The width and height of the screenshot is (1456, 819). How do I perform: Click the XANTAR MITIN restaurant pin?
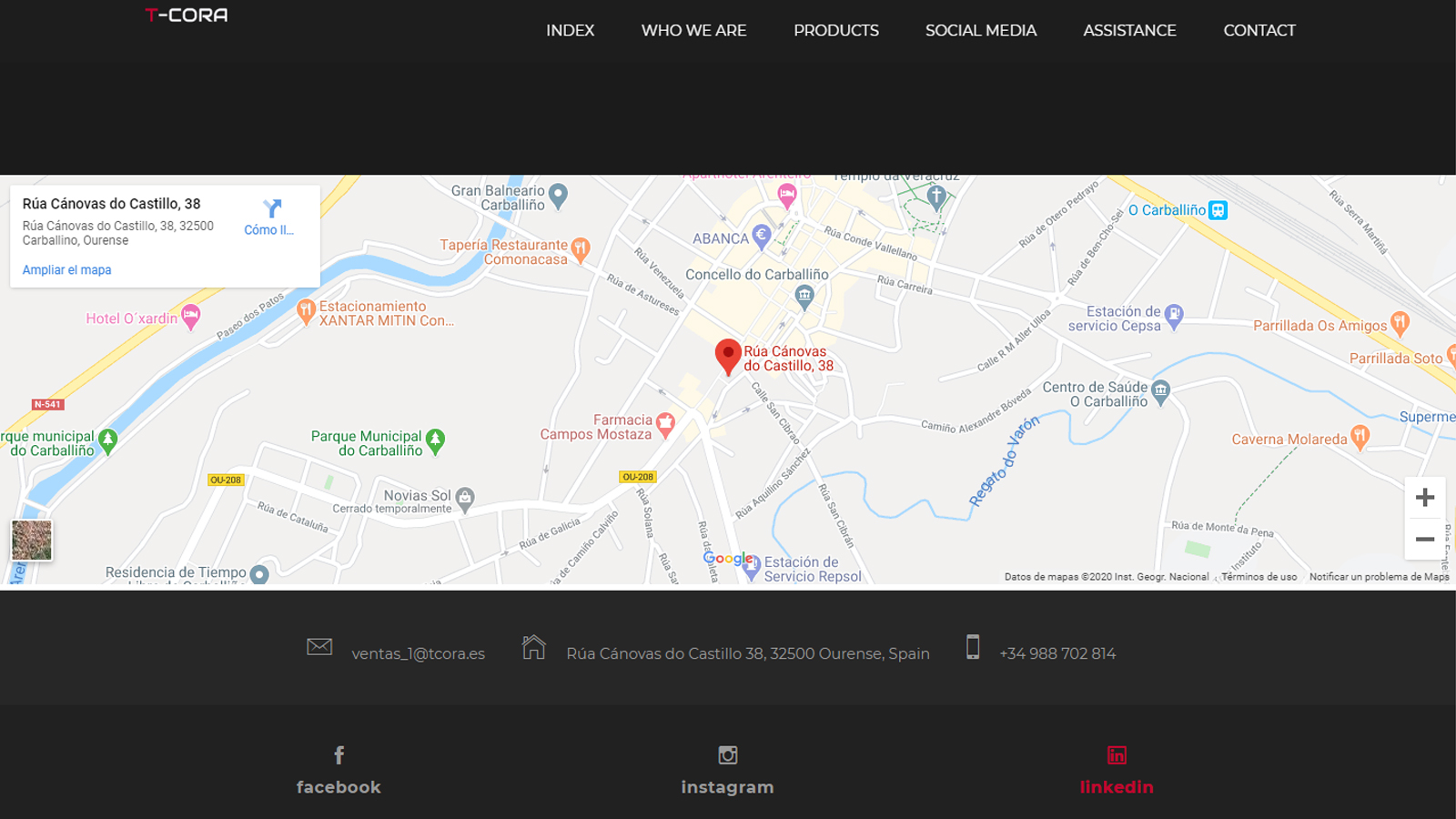click(x=307, y=311)
